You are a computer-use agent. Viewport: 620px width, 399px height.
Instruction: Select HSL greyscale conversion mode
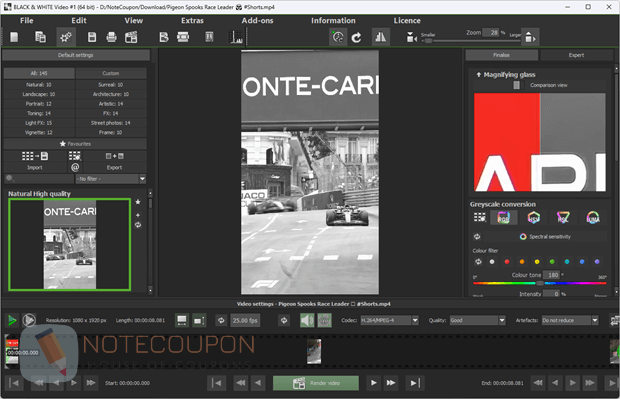click(x=563, y=217)
